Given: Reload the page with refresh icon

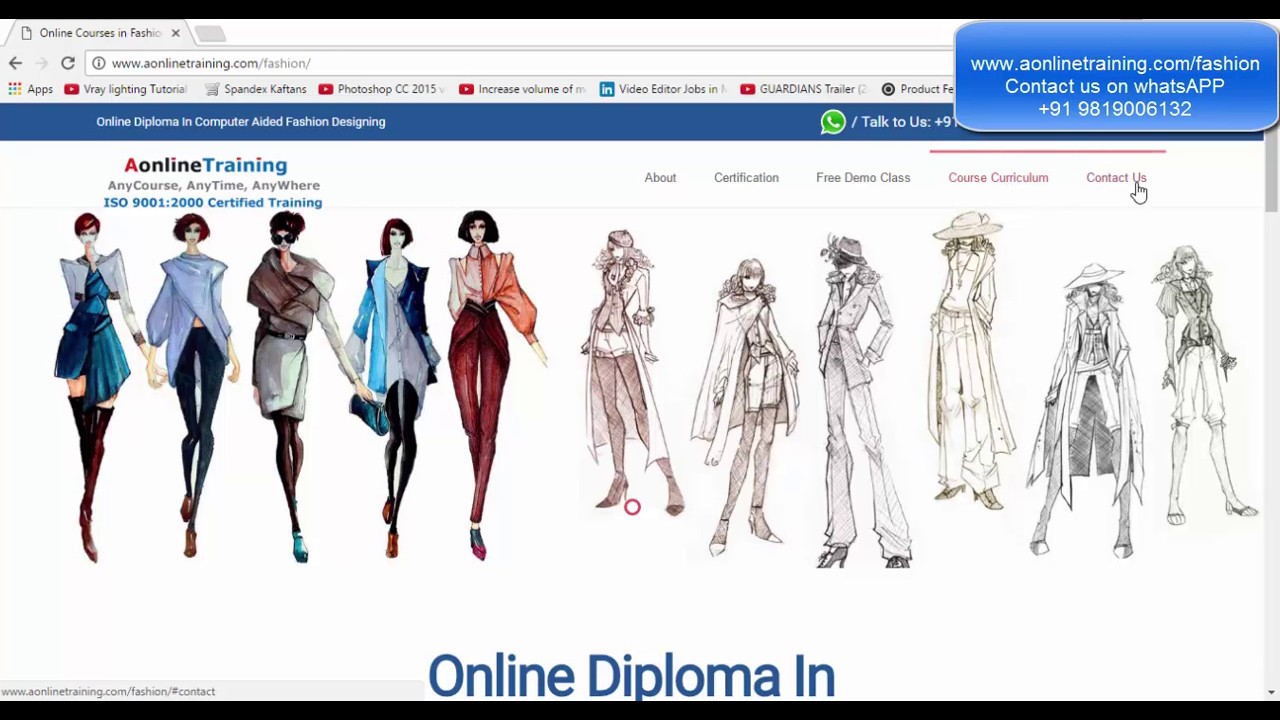Looking at the screenshot, I should [x=68, y=63].
